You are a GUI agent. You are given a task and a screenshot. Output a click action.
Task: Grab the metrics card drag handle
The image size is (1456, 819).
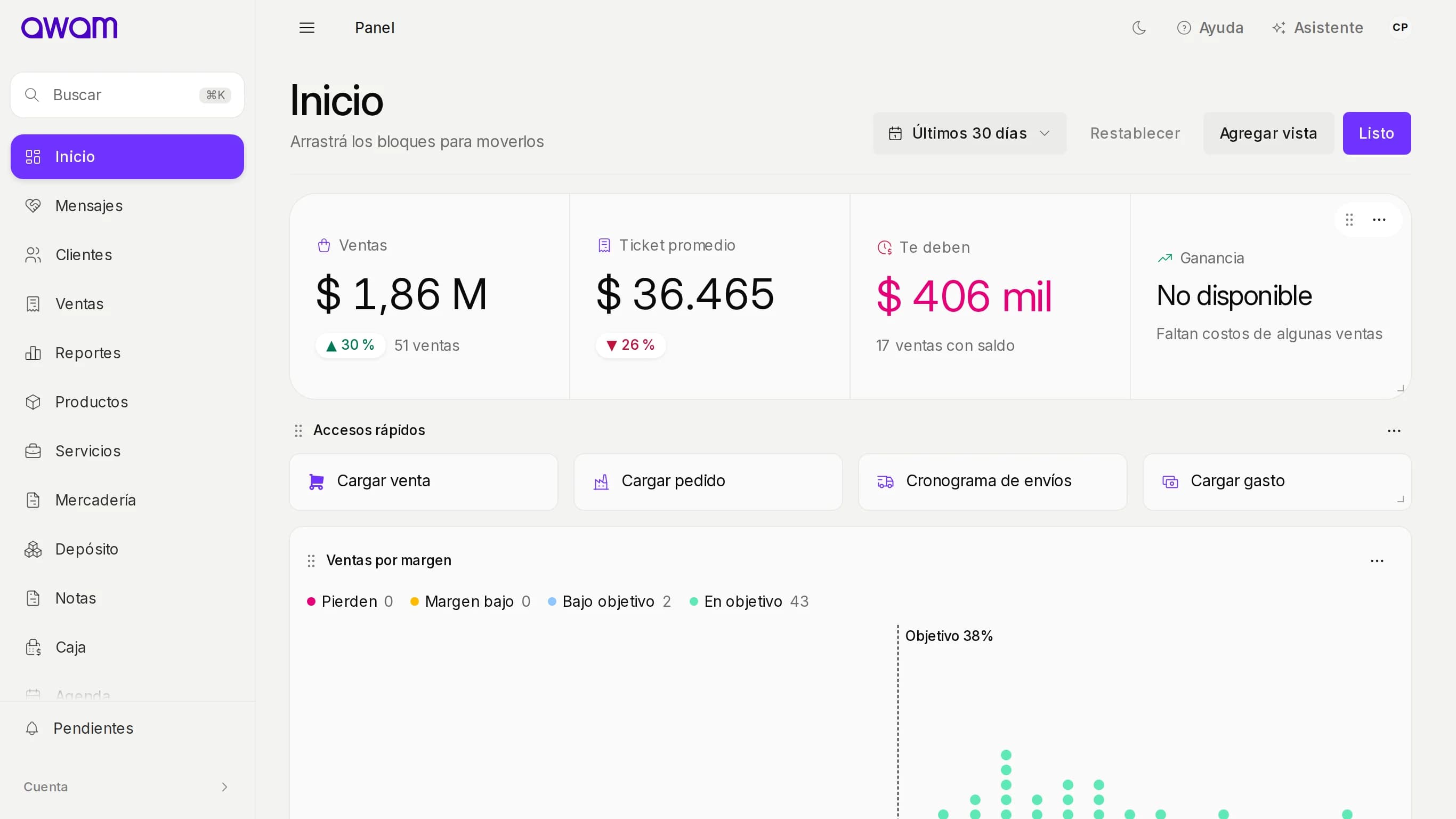pyautogui.click(x=1349, y=220)
